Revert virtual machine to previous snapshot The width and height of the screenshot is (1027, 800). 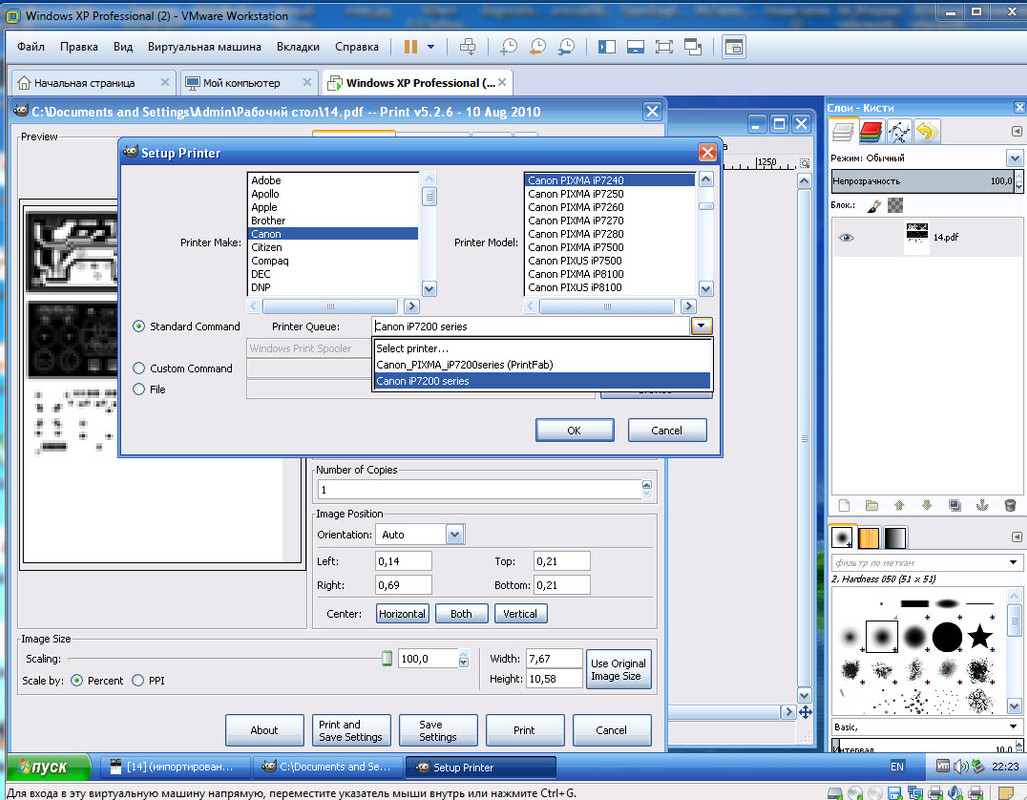click(x=537, y=47)
